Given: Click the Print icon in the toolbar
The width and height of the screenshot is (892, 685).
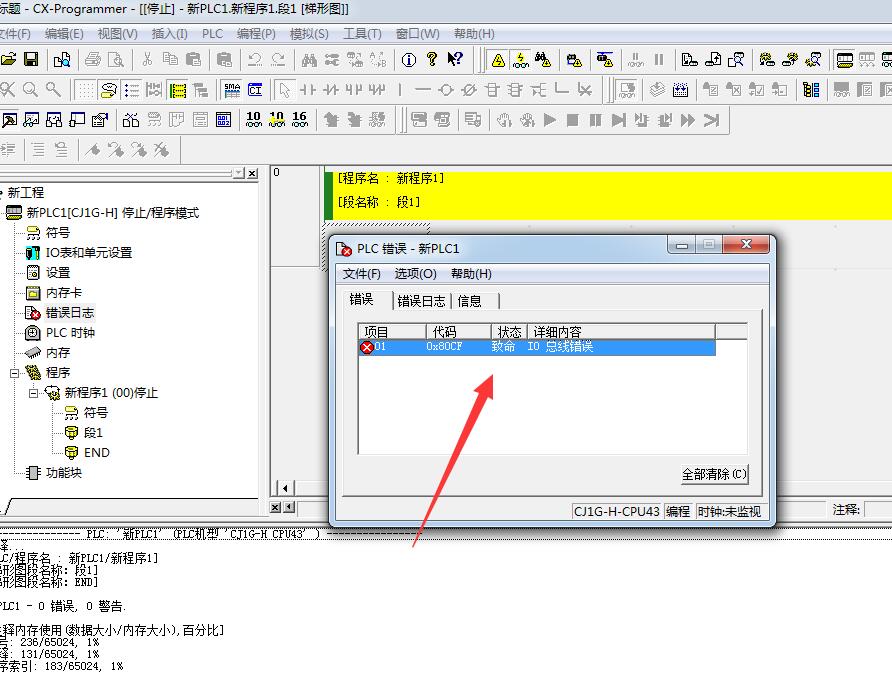Looking at the screenshot, I should pyautogui.click(x=93, y=60).
